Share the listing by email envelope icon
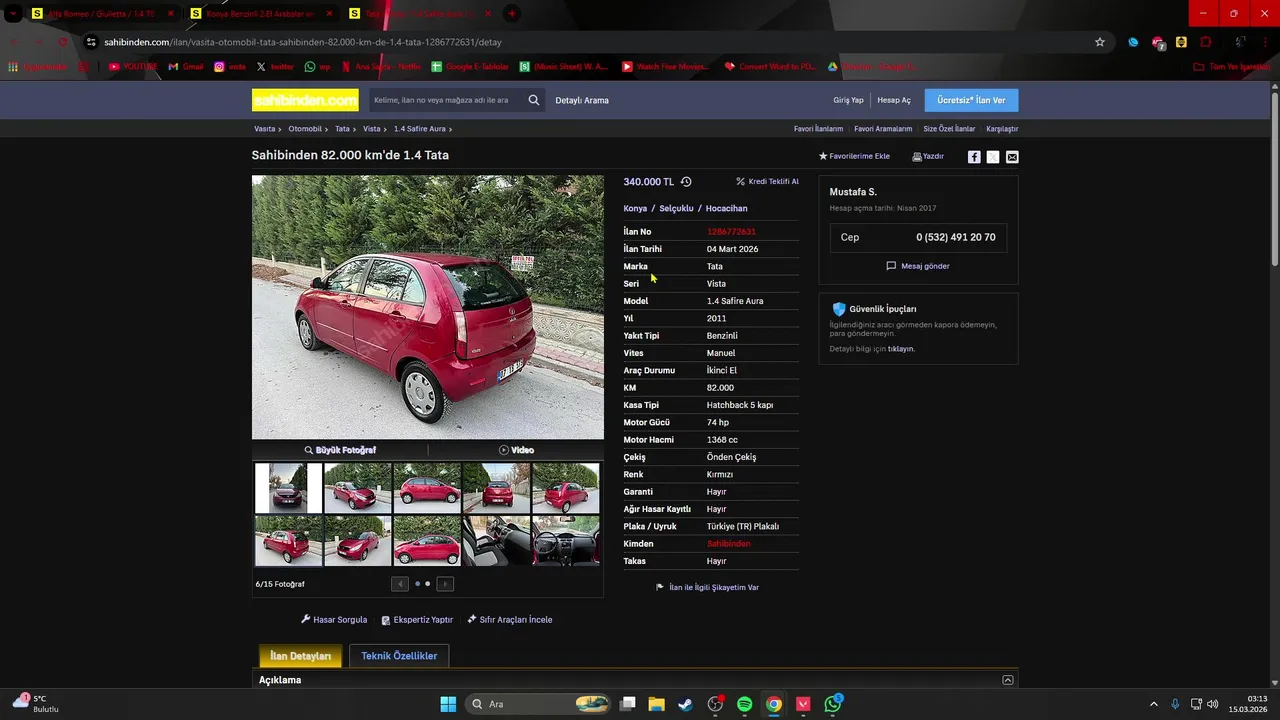The width and height of the screenshot is (1280, 720). coord(1012,157)
